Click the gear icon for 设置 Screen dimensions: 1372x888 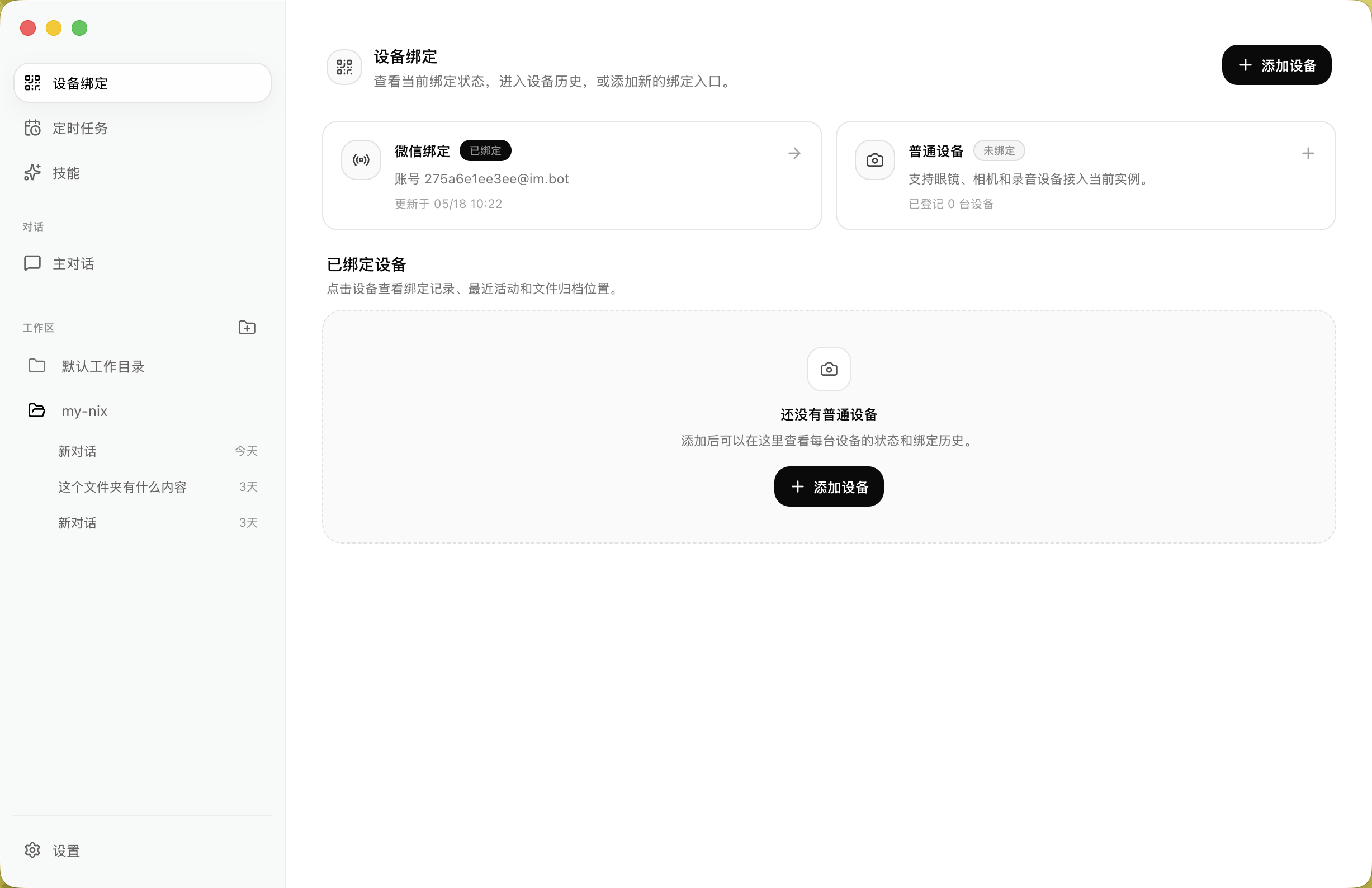pos(32,850)
